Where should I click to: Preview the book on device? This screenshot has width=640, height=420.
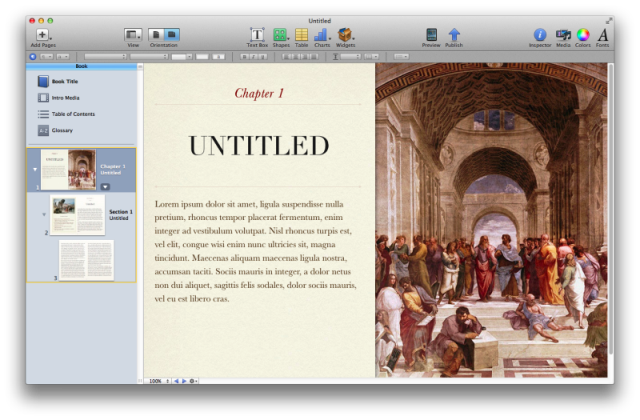(x=431, y=35)
